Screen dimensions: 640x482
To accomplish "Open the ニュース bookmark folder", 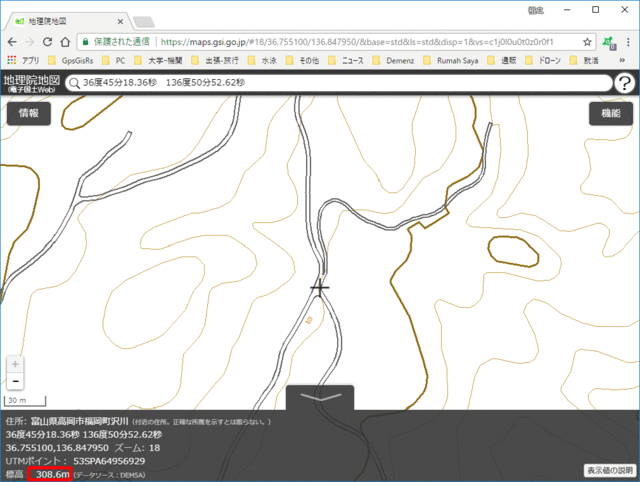I will (347, 61).
